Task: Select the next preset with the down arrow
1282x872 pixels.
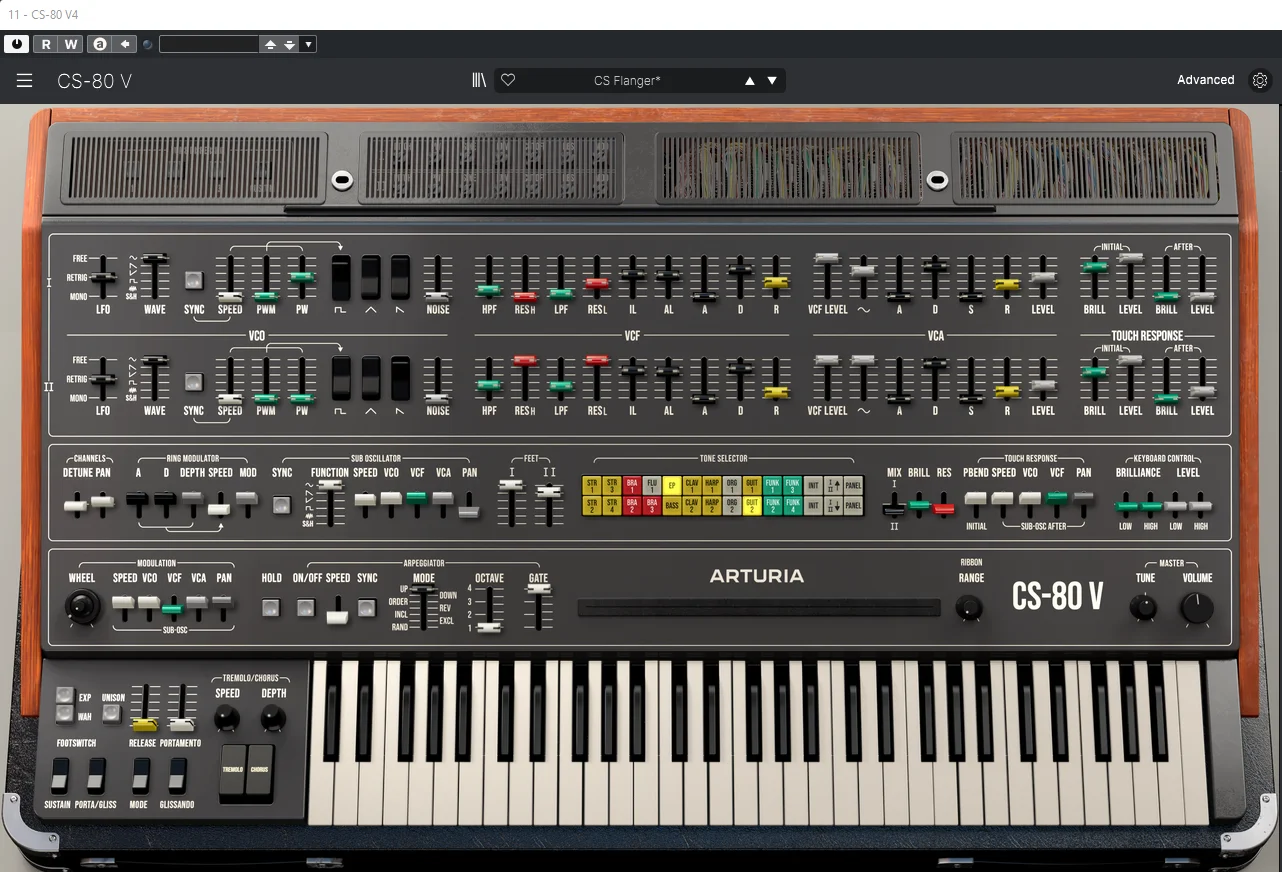Action: point(772,81)
